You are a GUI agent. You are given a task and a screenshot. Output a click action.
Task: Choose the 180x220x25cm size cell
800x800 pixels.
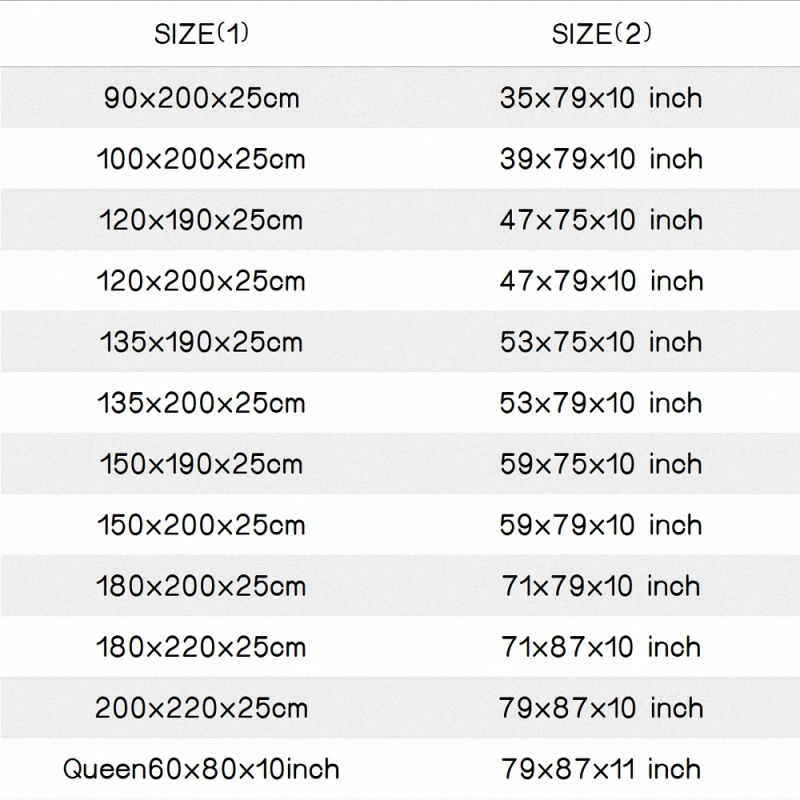201,647
